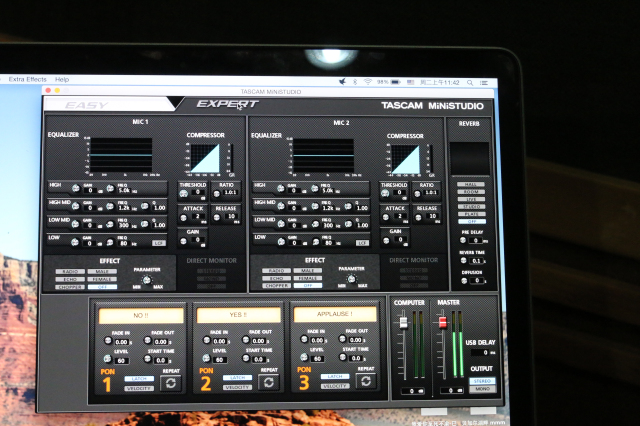Select PLATE reverb type
This screenshot has height=426, width=640.
471,214
